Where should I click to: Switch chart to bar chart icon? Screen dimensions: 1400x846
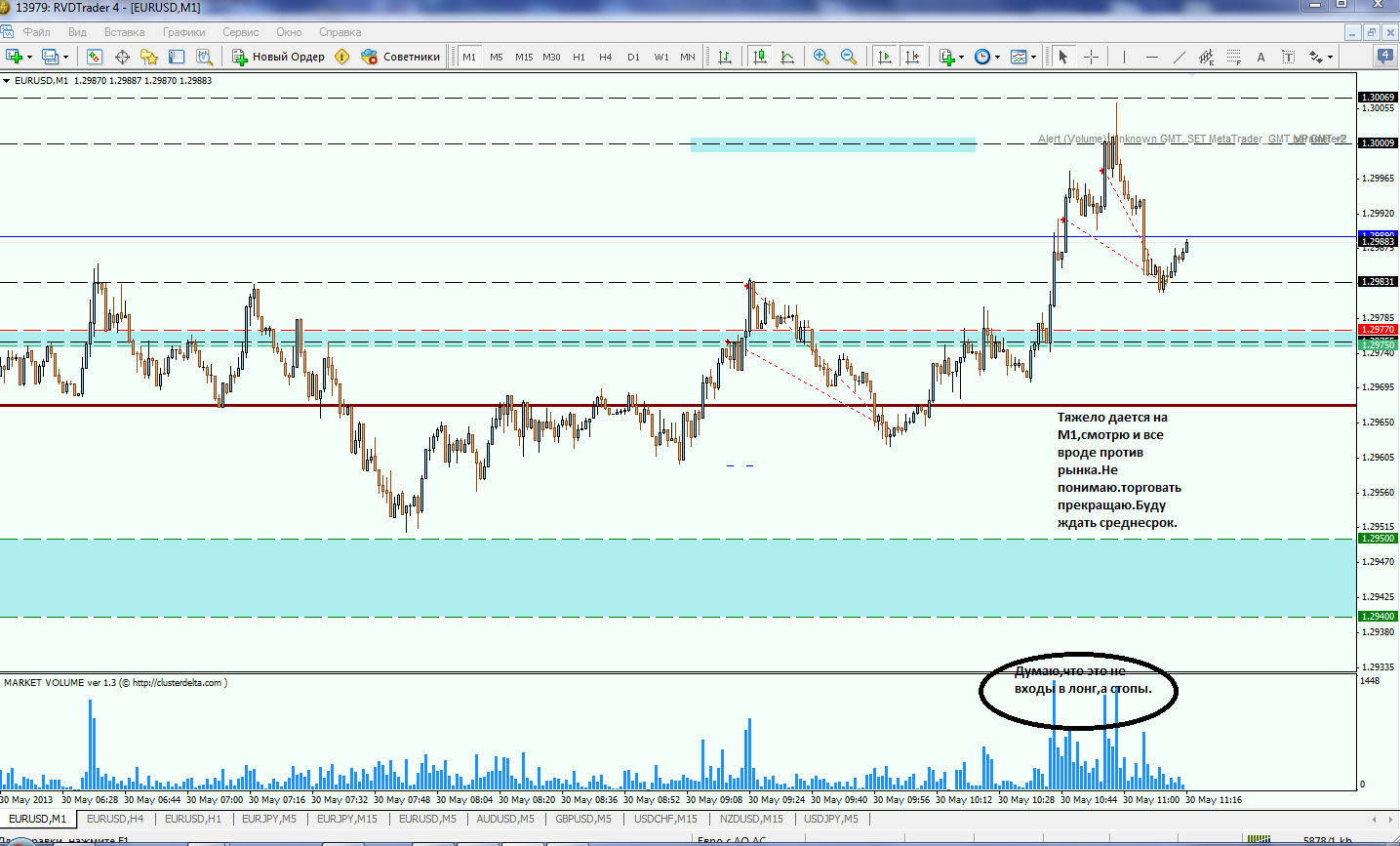(x=725, y=57)
